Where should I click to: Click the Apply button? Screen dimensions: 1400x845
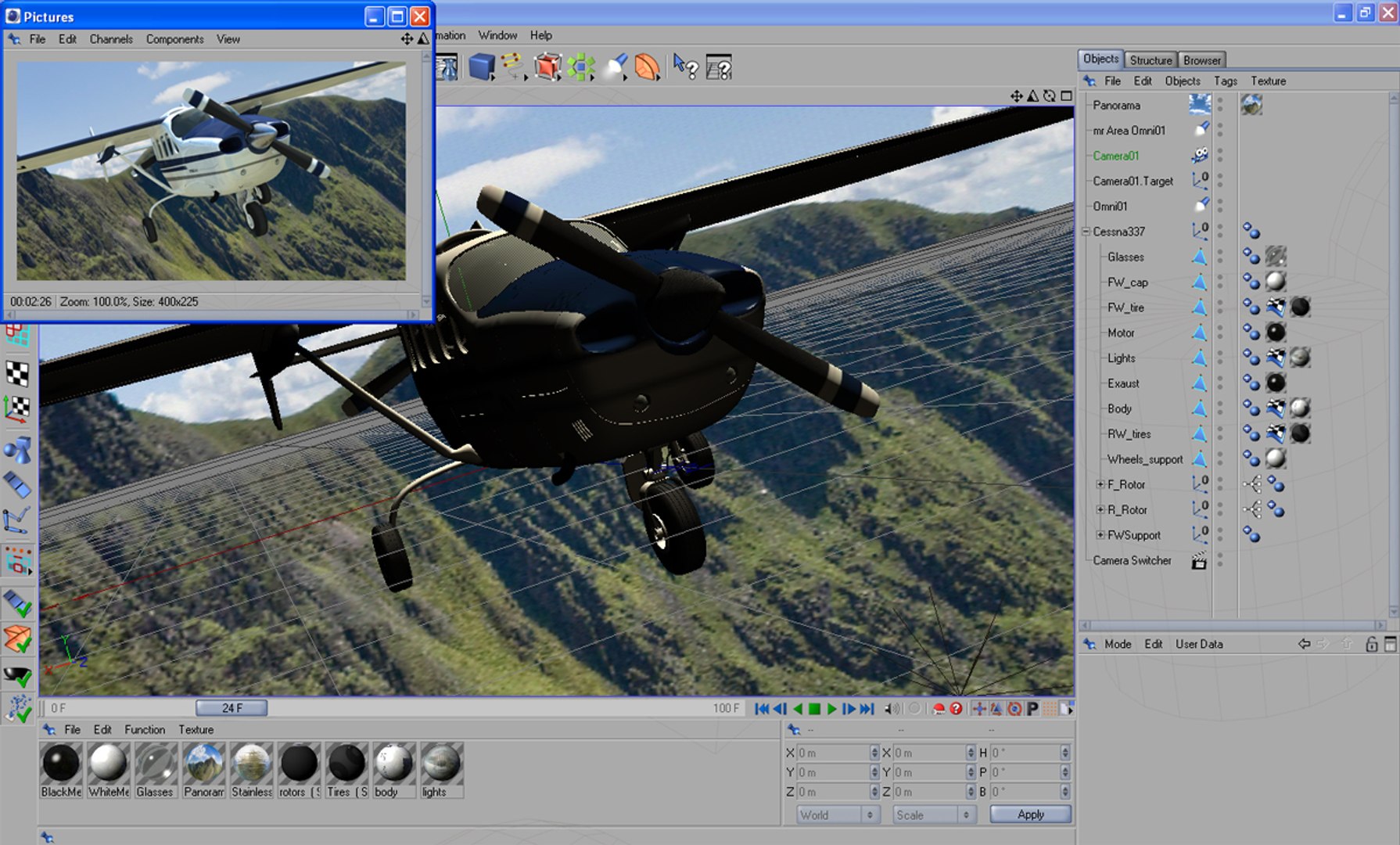click(x=1031, y=814)
